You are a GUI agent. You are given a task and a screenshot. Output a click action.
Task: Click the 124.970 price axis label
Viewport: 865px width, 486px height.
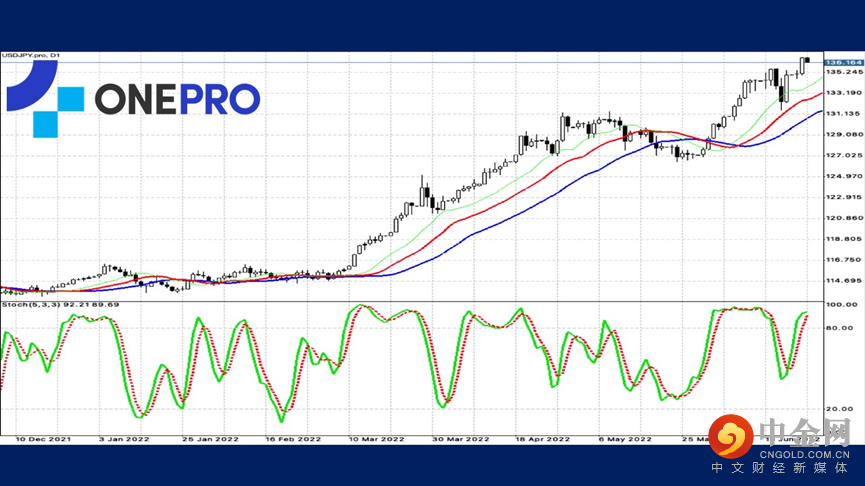pyautogui.click(x=844, y=177)
